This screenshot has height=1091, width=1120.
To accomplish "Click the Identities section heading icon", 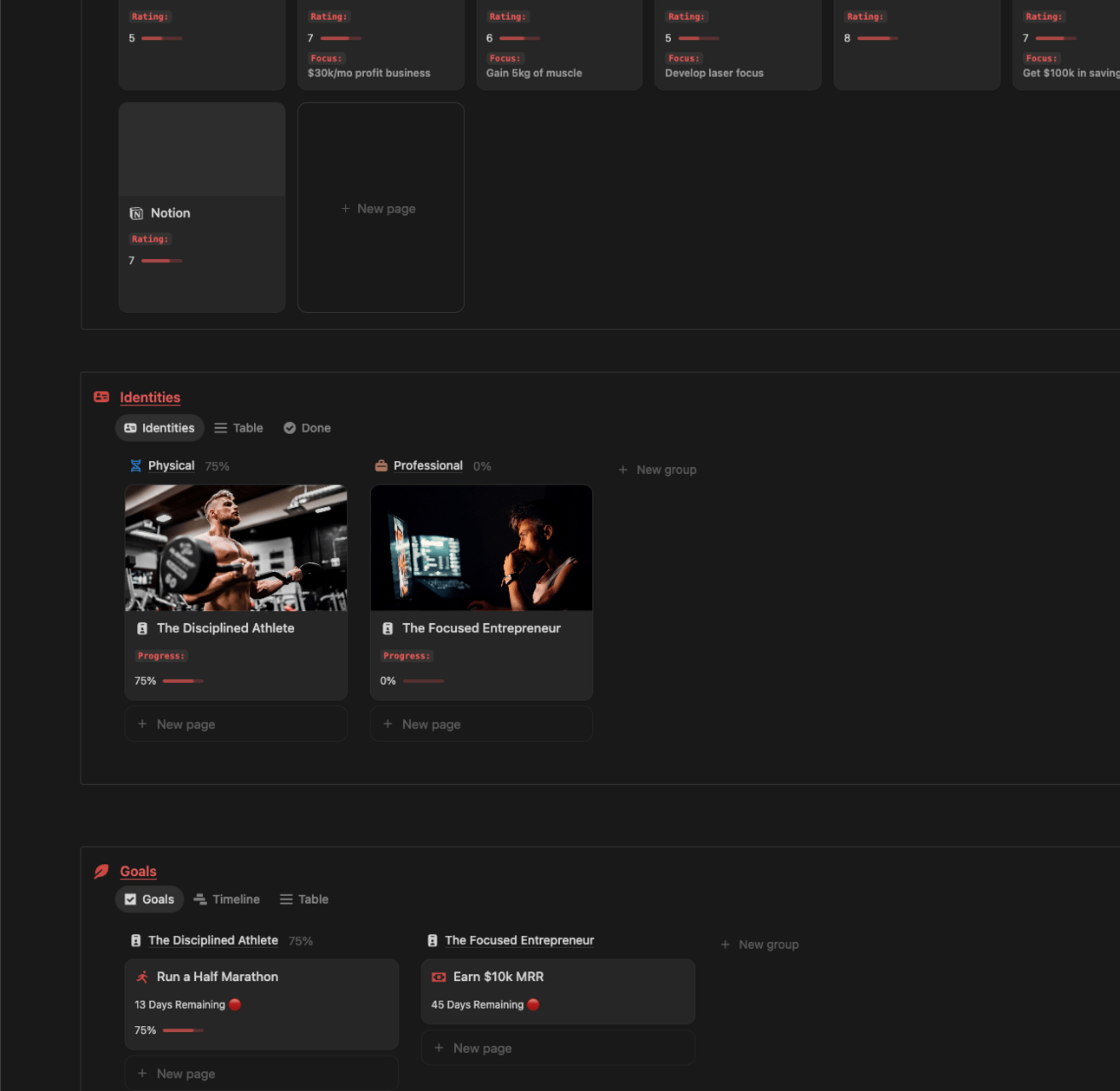I will coord(101,397).
